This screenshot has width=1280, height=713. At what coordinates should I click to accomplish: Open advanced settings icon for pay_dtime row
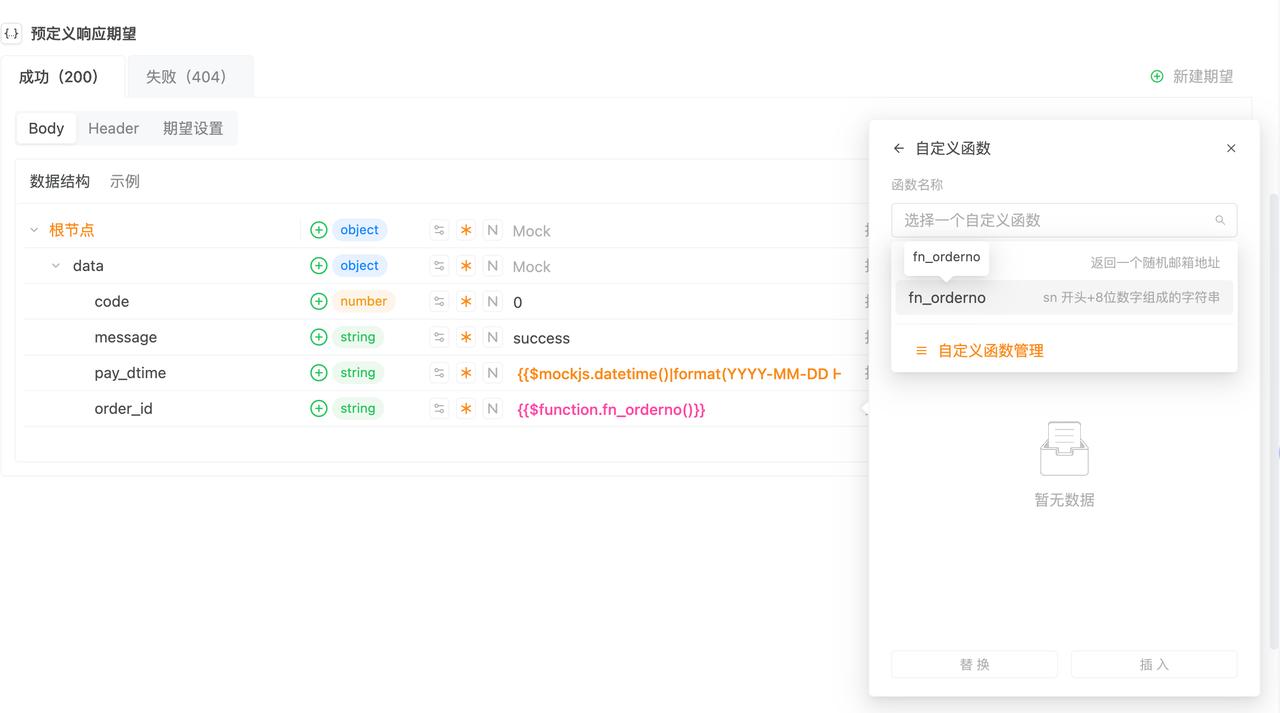tap(439, 373)
